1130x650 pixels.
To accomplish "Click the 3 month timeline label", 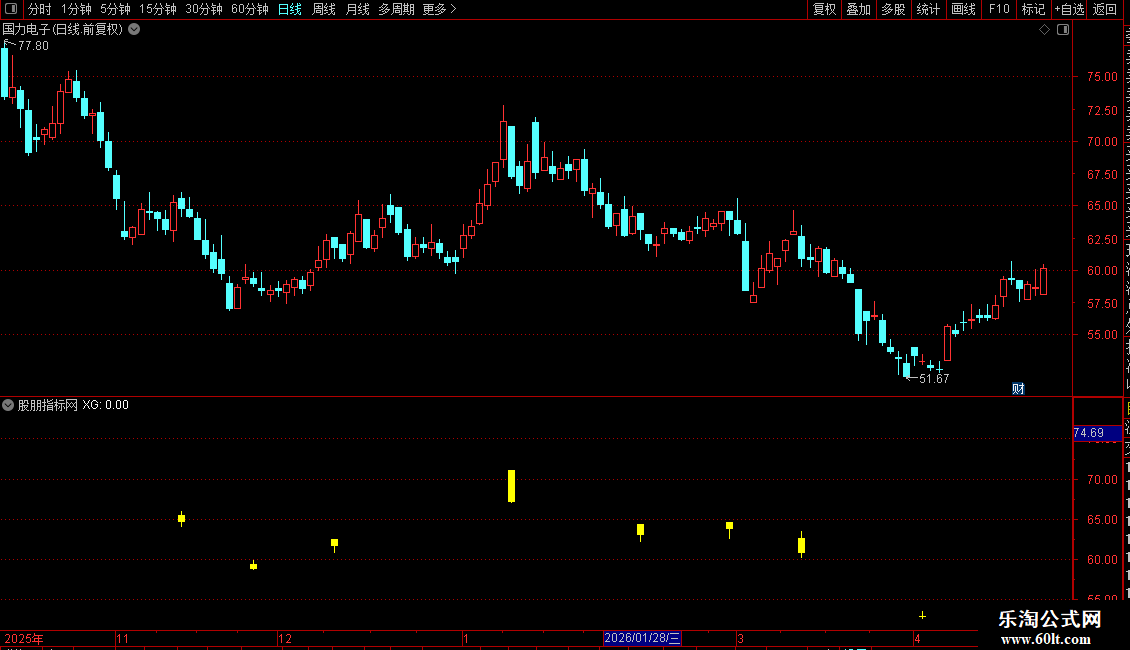I will (x=740, y=638).
